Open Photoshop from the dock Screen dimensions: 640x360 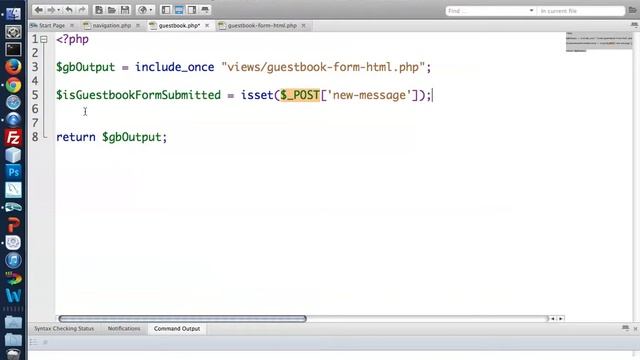pos(13,172)
